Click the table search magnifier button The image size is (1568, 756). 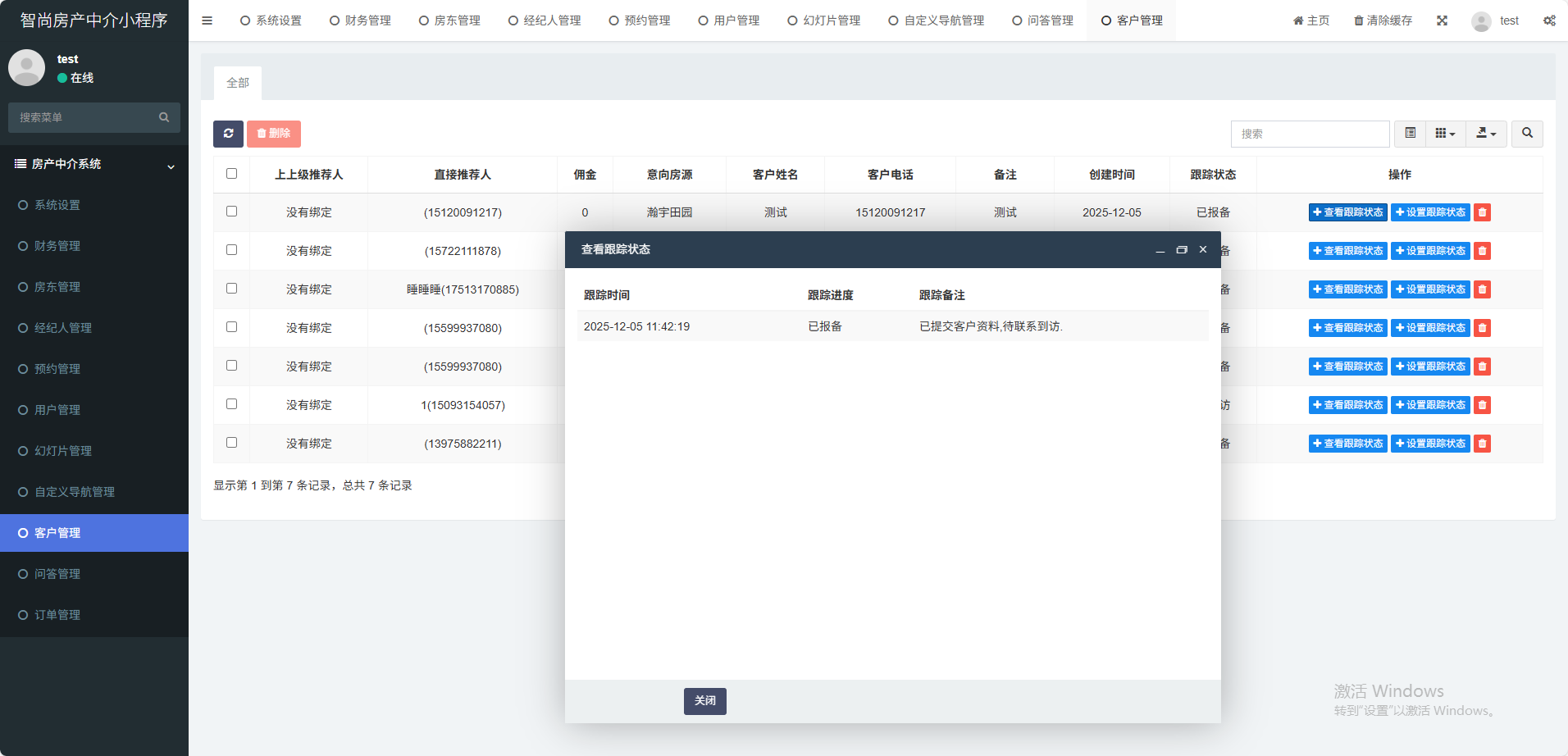(1527, 134)
